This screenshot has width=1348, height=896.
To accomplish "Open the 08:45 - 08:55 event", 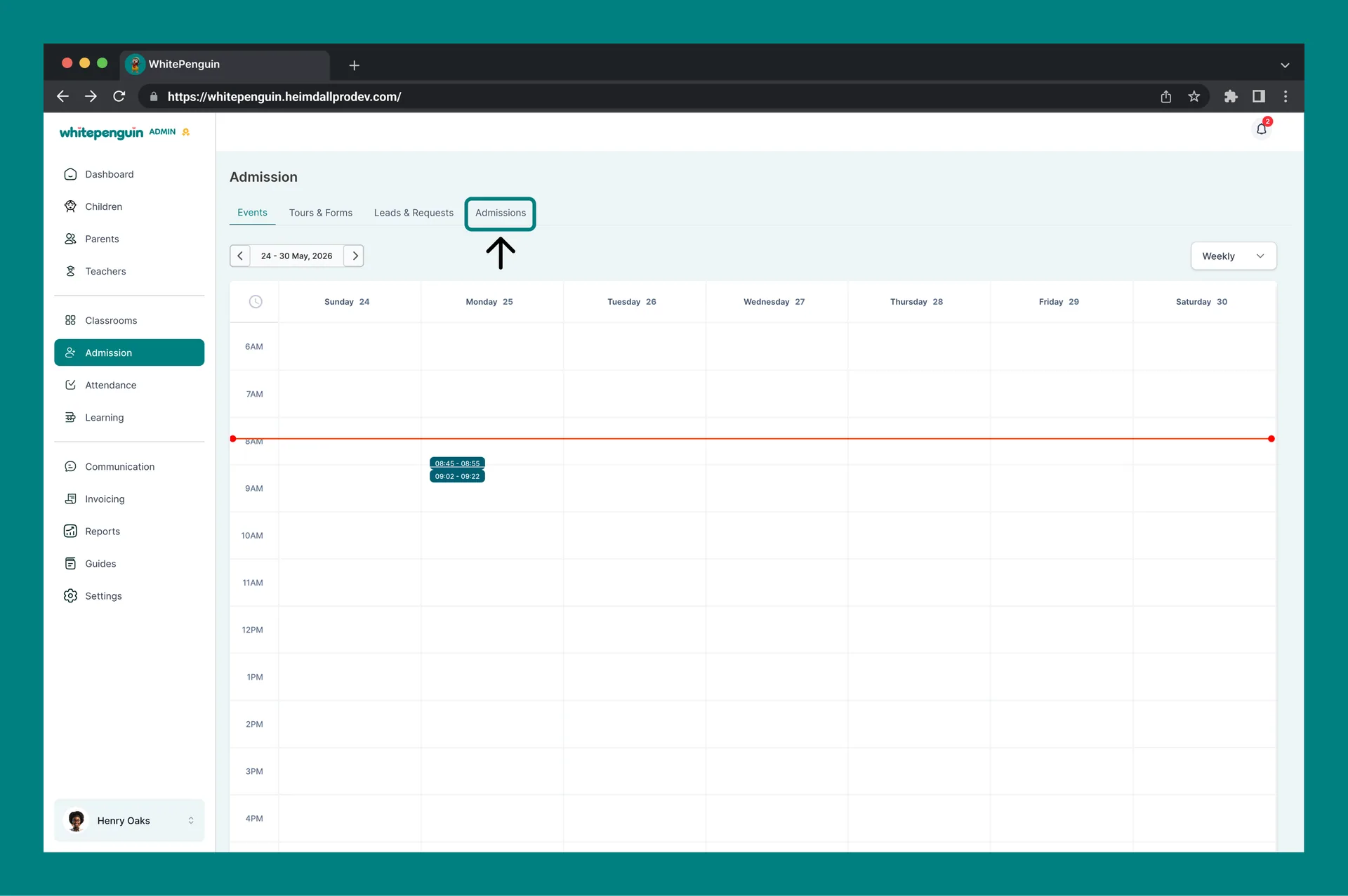I will [x=457, y=463].
